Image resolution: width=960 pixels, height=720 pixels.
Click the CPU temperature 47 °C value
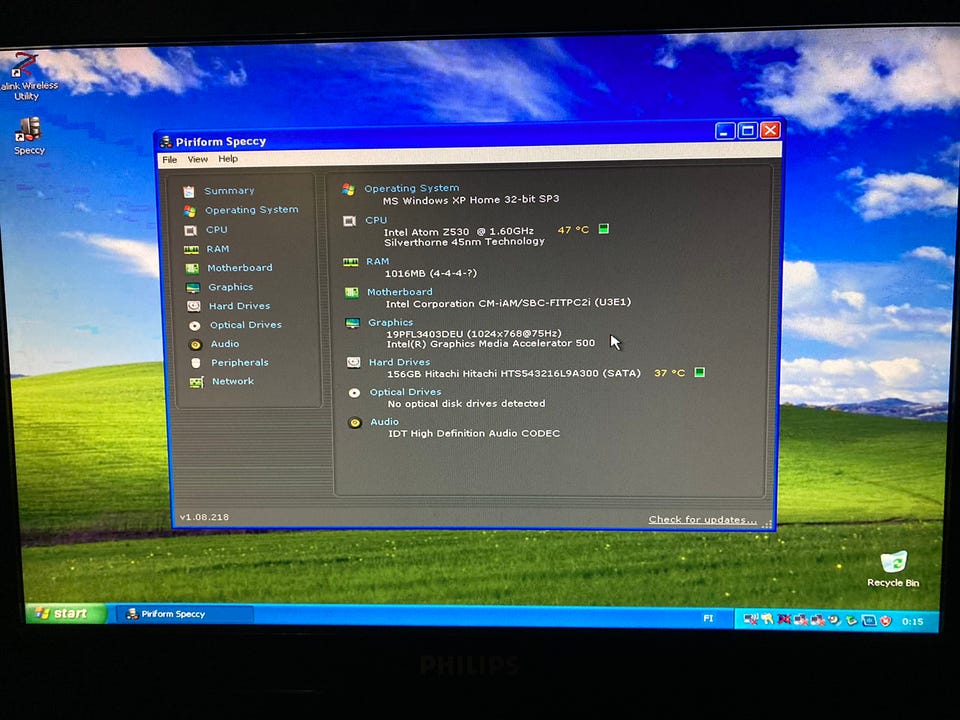point(573,230)
